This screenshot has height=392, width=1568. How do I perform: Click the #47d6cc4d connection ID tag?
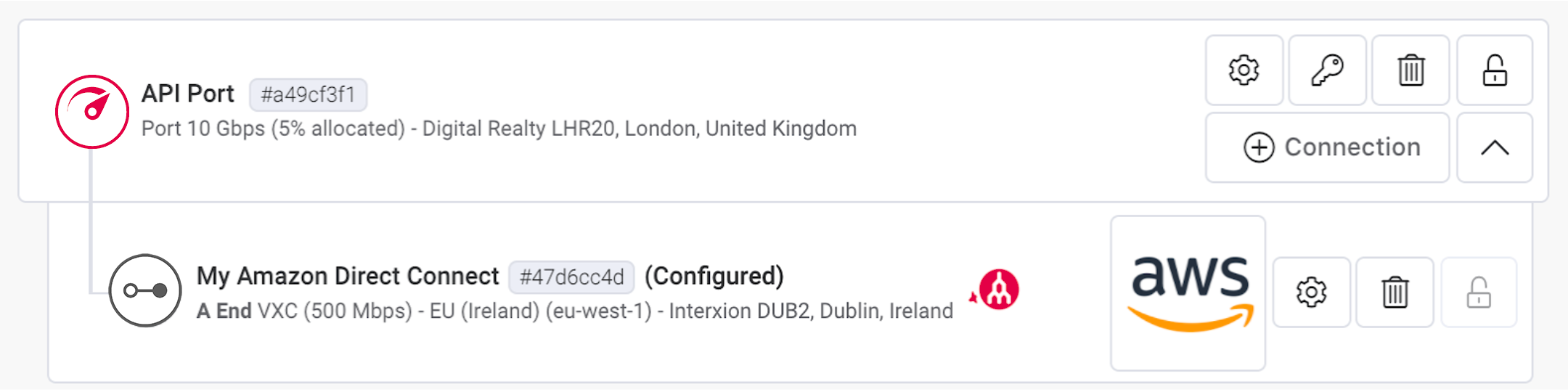571,277
